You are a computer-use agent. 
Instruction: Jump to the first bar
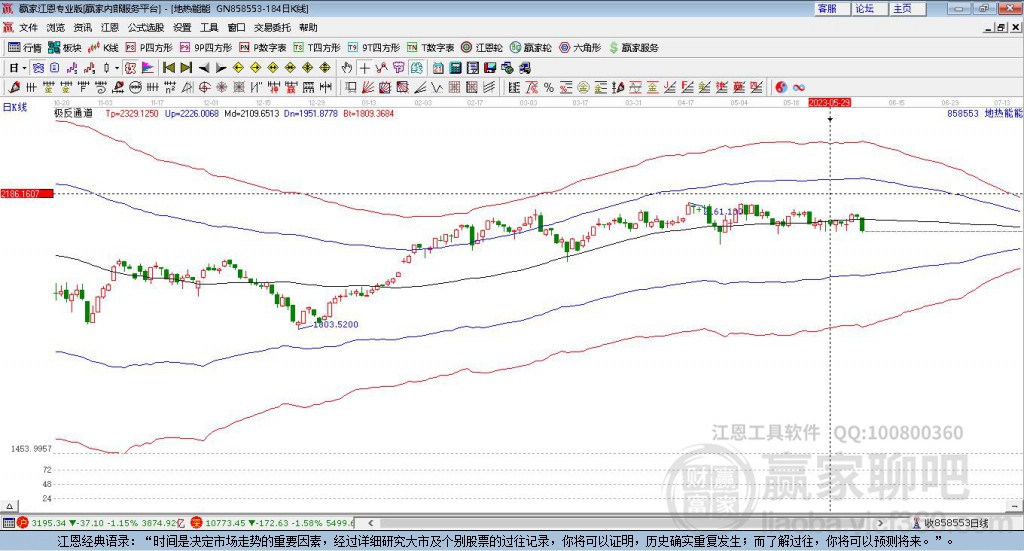(168, 68)
